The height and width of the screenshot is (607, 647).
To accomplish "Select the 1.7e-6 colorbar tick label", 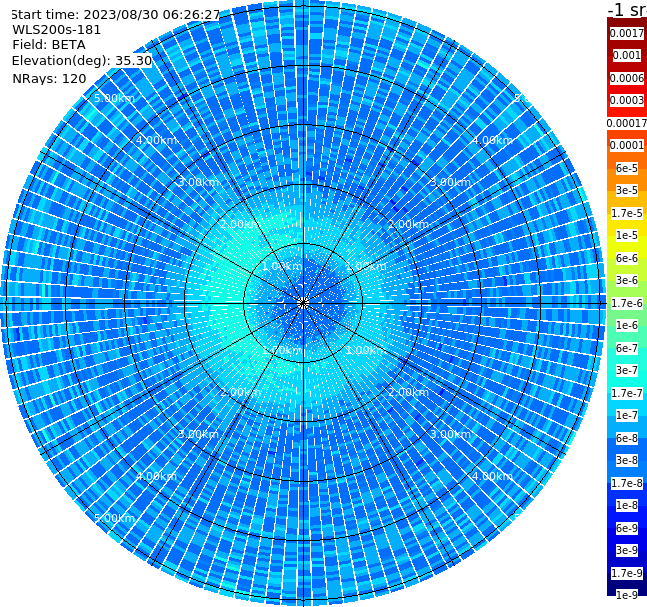I will (x=627, y=303).
